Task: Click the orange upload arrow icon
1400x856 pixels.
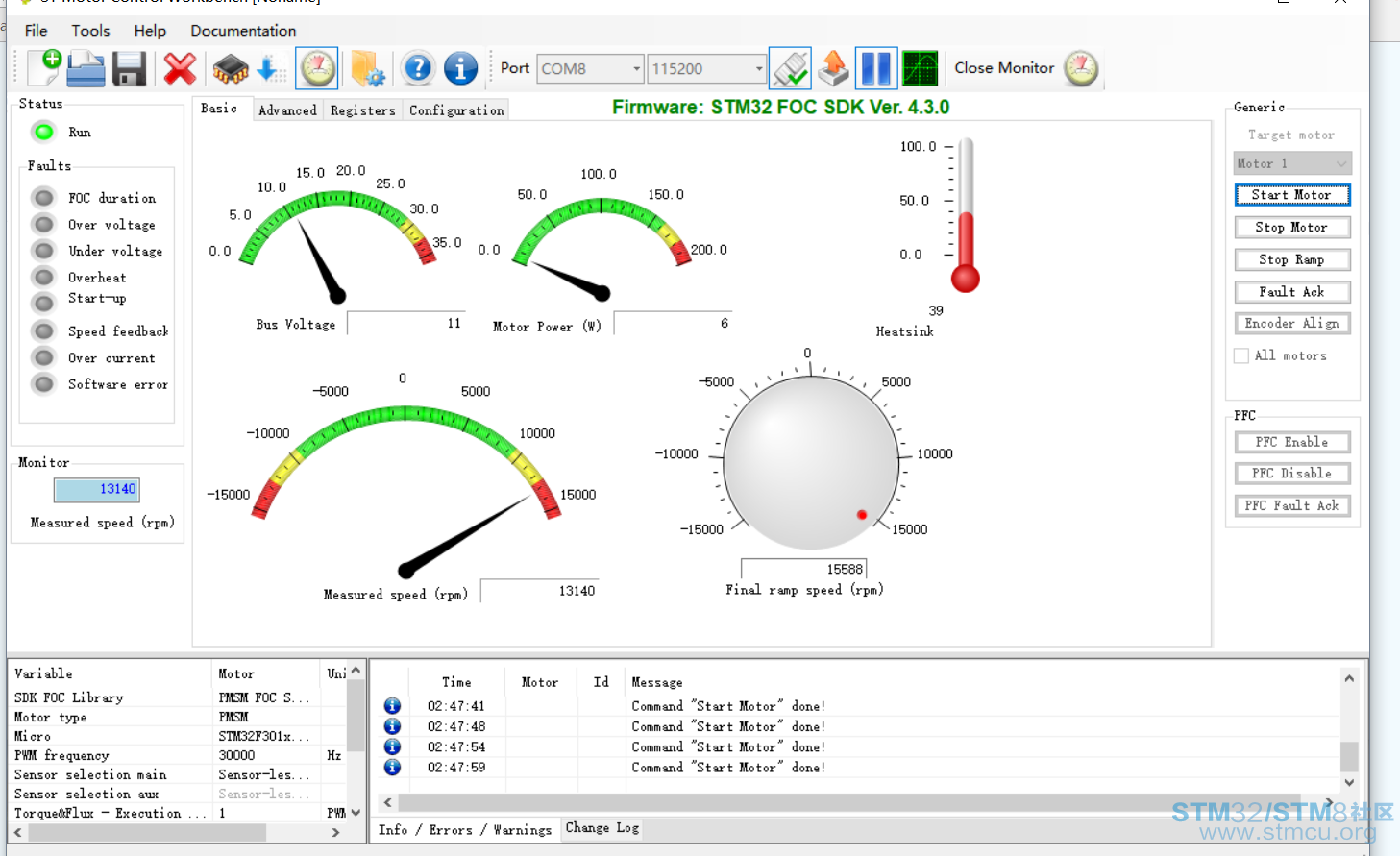Action: [833, 68]
